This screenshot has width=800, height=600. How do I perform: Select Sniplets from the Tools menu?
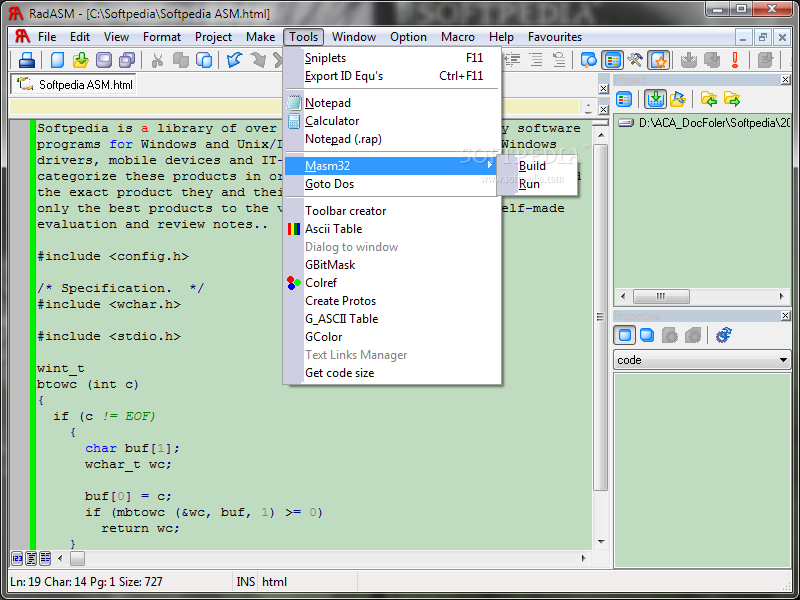392,58
